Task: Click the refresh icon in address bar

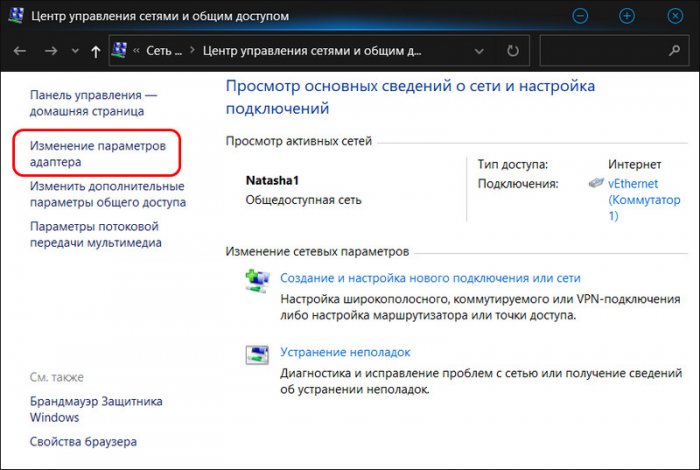Action: [x=512, y=51]
